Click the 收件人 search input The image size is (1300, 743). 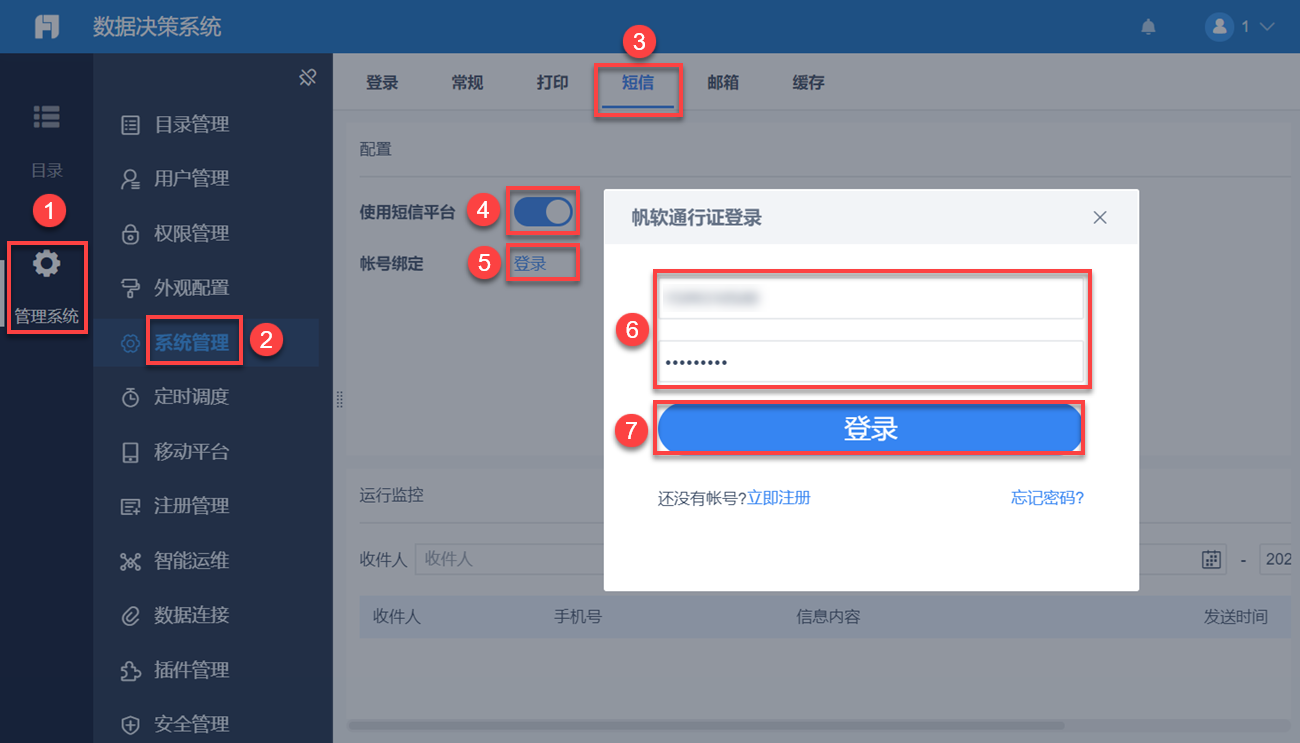point(509,559)
